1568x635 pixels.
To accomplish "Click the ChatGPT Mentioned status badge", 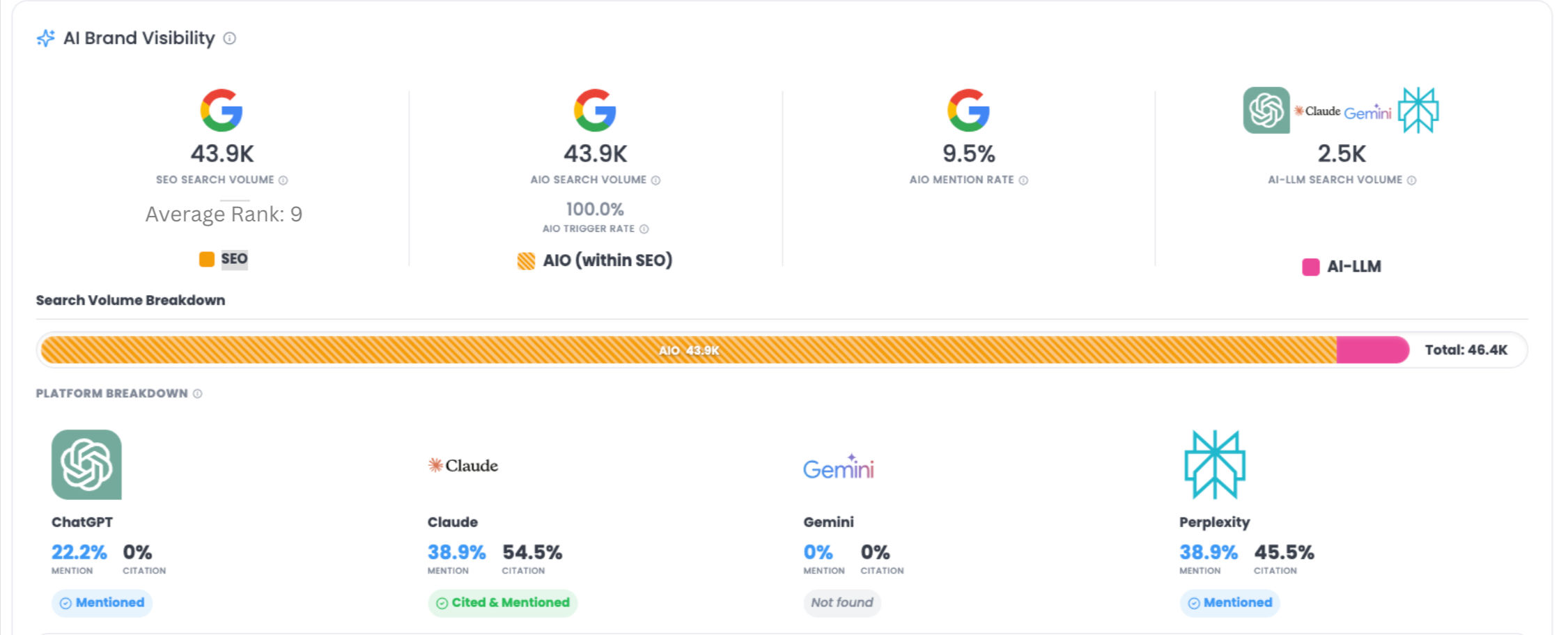I will click(102, 603).
